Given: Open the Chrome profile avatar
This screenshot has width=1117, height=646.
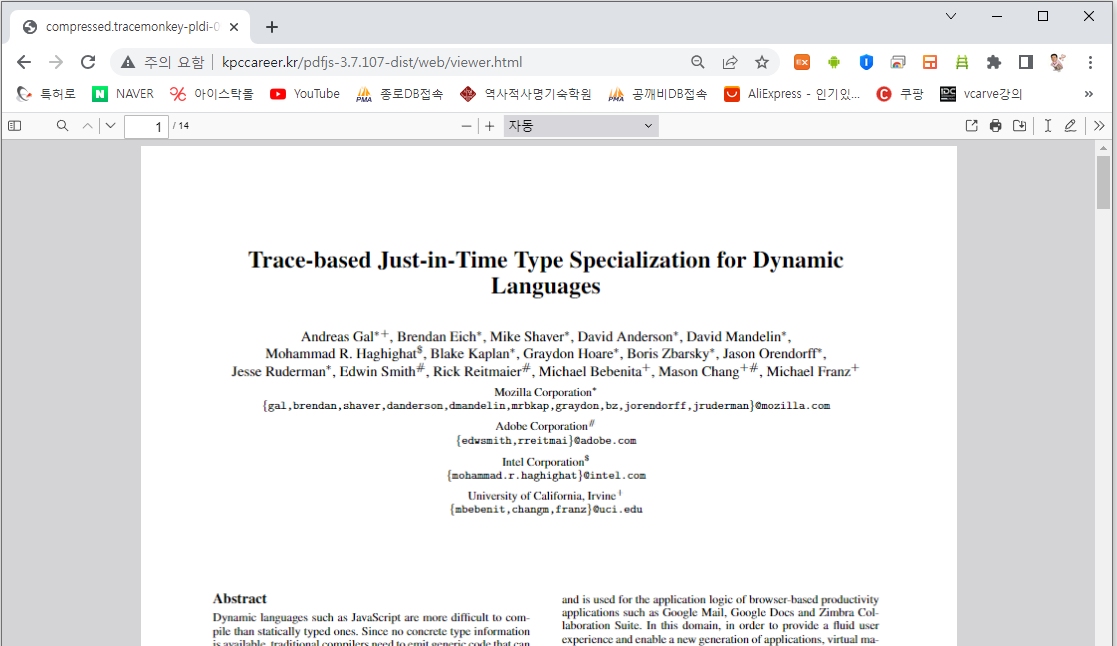Looking at the screenshot, I should 1058,62.
